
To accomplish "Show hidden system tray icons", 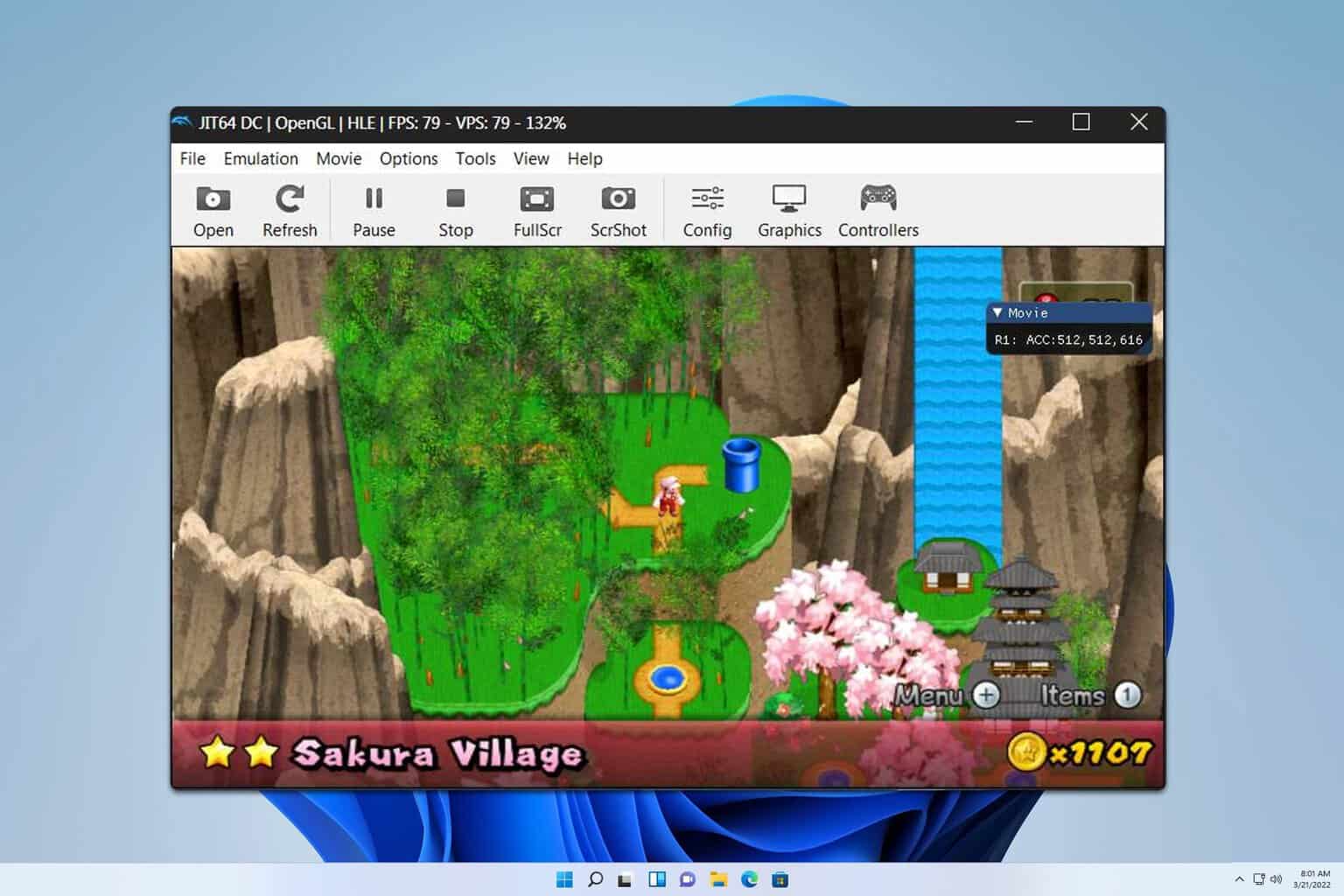I will [1239, 879].
